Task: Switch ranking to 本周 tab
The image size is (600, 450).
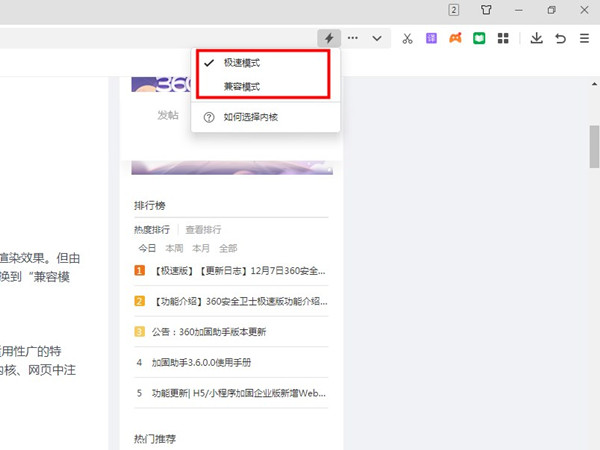Action: click(x=174, y=247)
